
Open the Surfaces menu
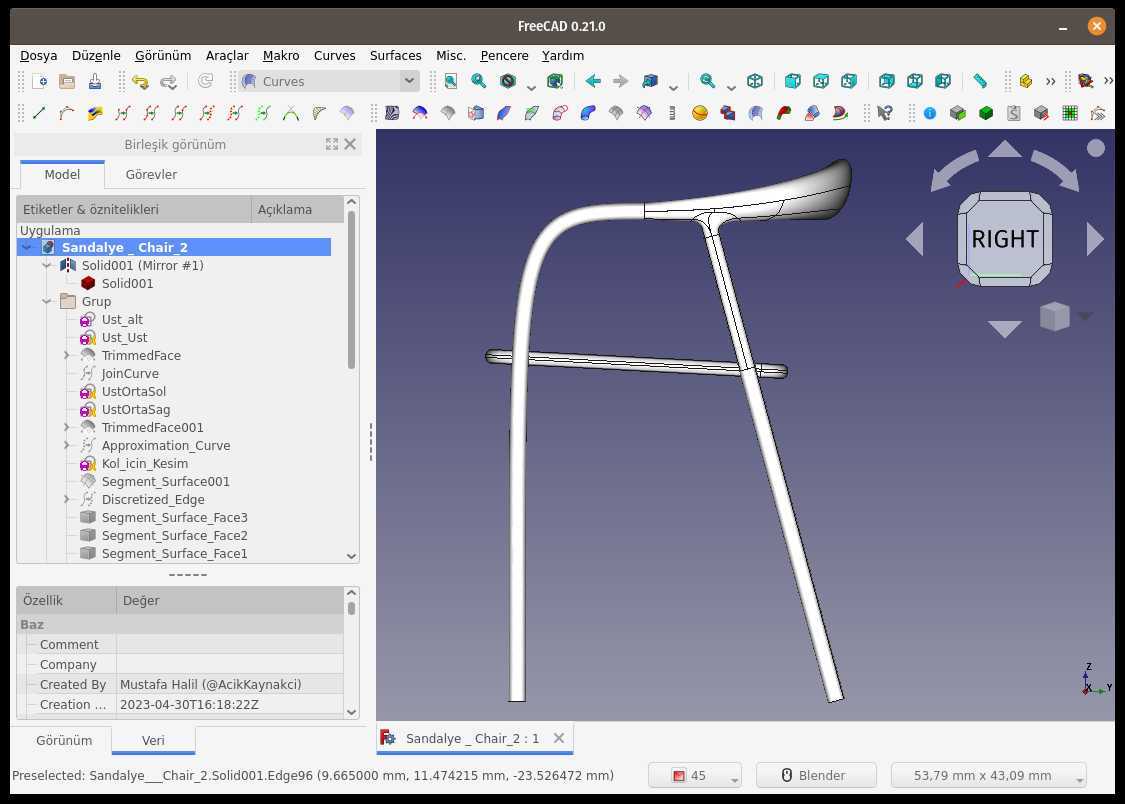[395, 55]
